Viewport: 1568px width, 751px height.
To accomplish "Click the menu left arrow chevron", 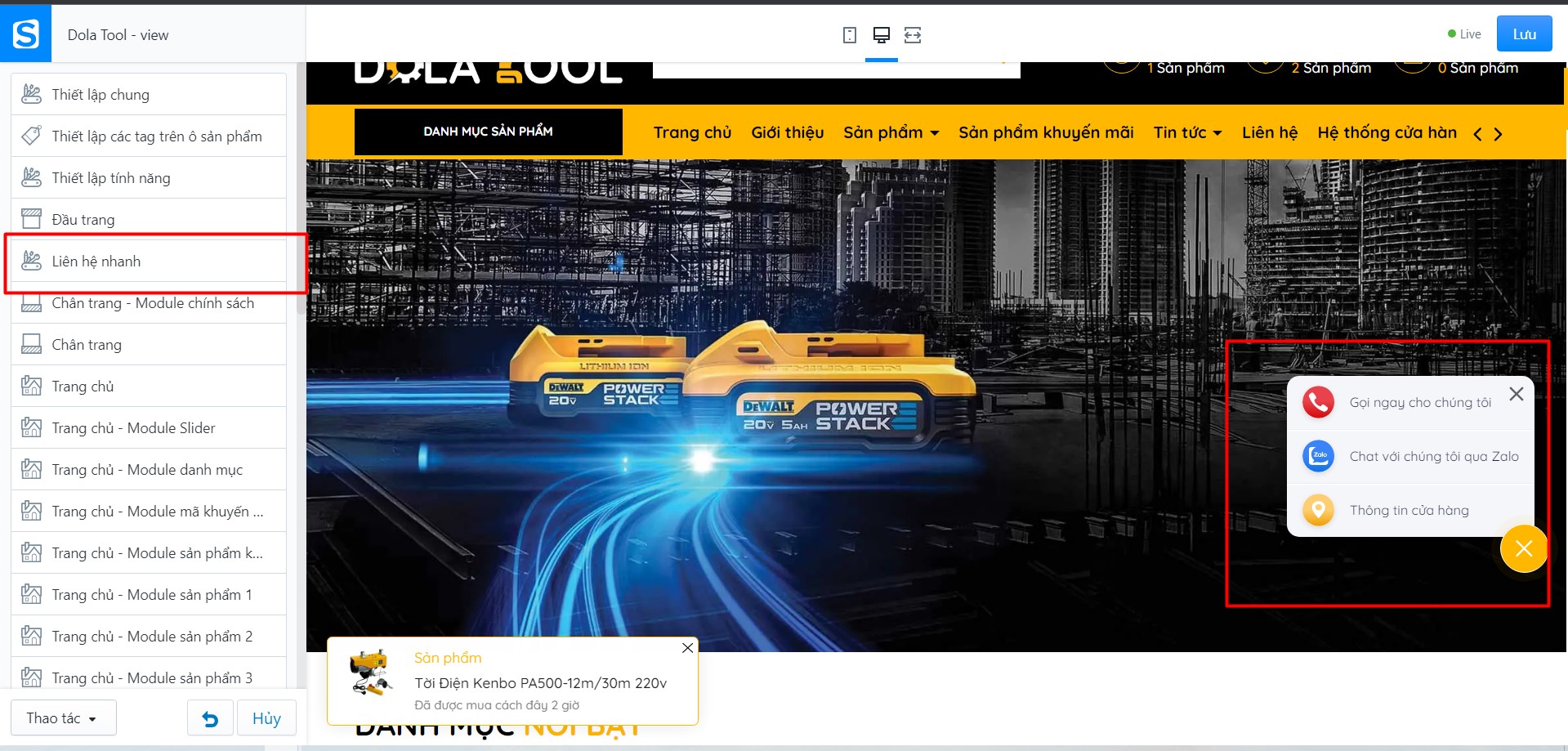I will pyautogui.click(x=1477, y=134).
